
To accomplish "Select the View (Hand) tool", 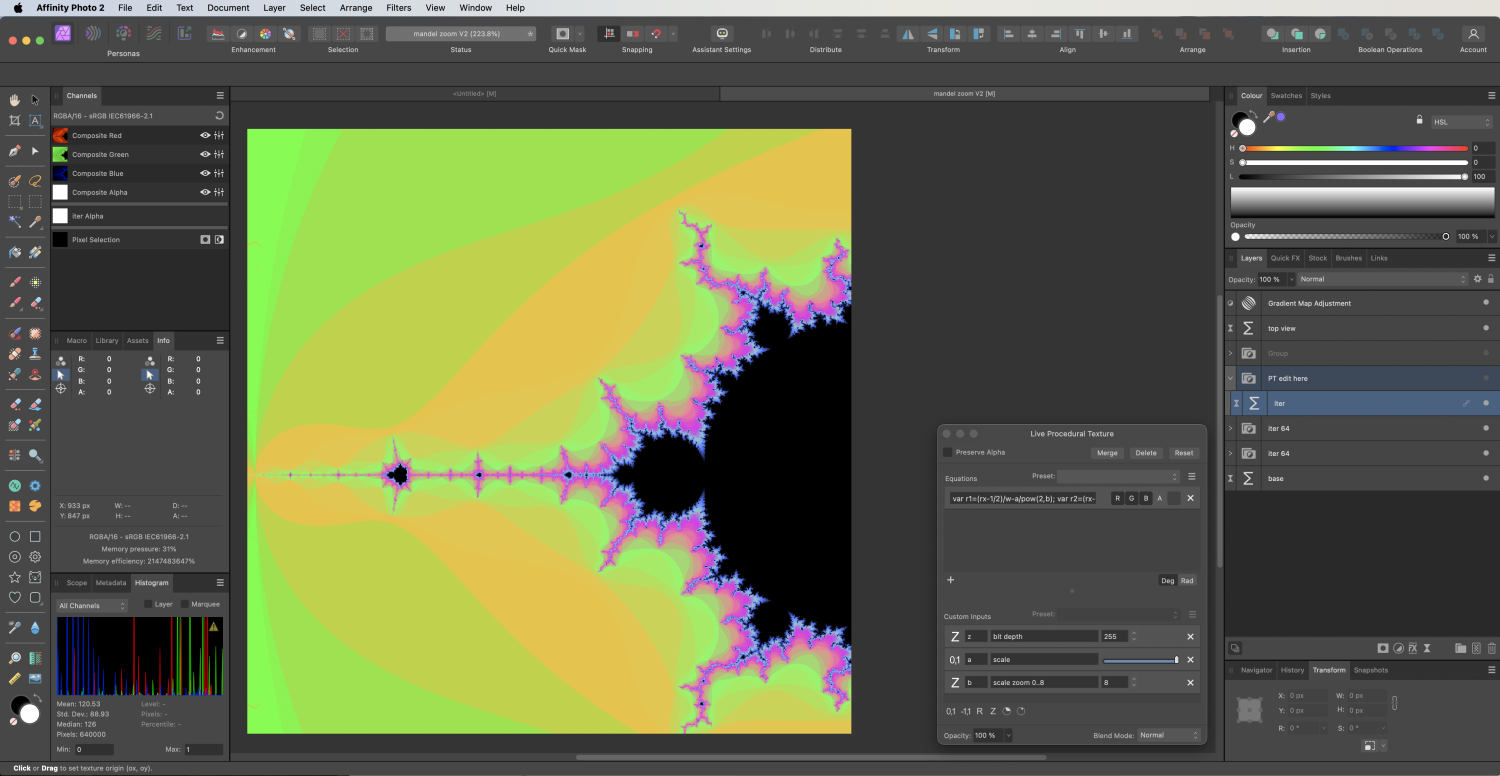I will (x=14, y=99).
